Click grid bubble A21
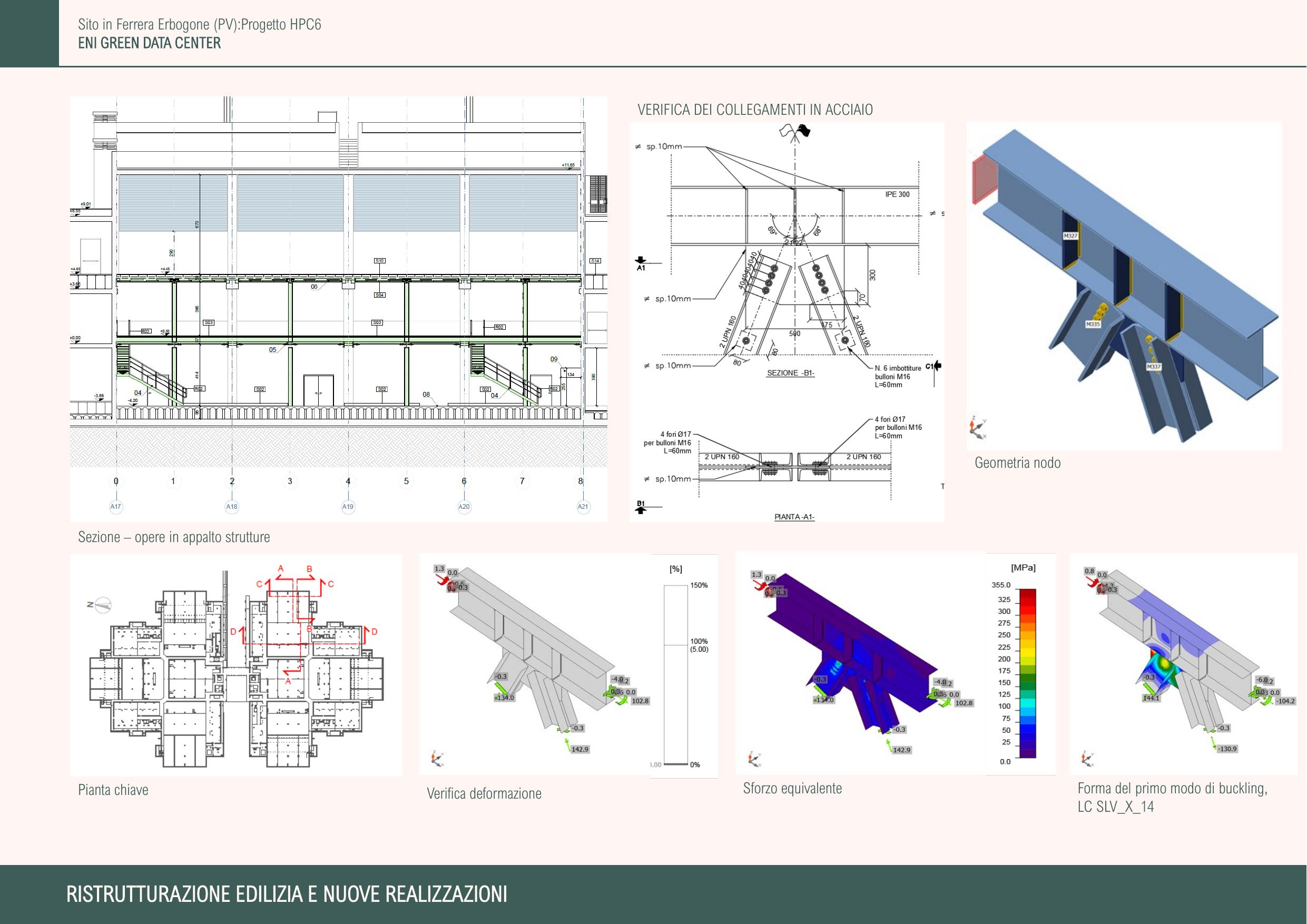Screen dimensions: 1307x924 click(x=583, y=507)
